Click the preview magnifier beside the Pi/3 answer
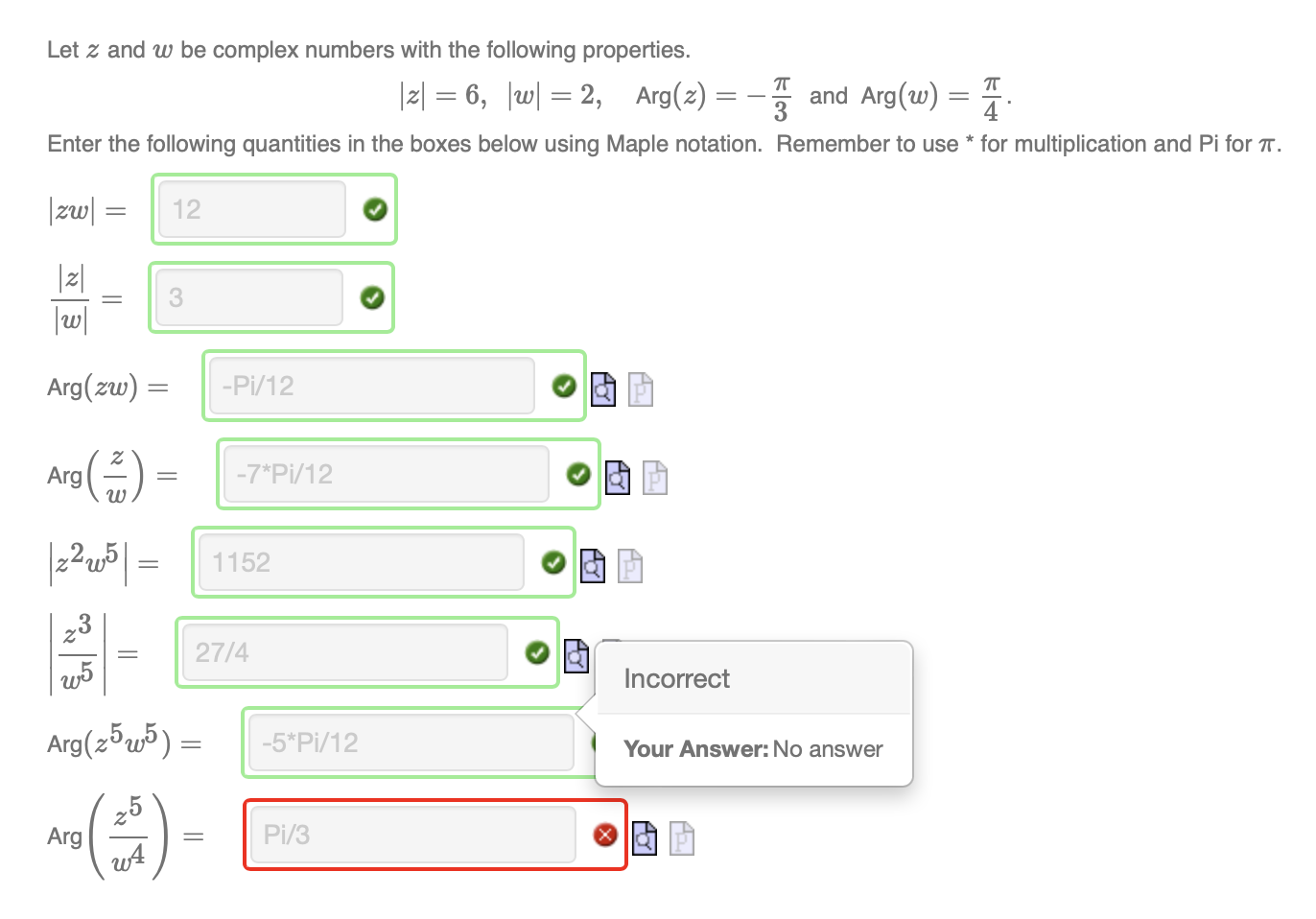Viewport: 1316px width, 919px height. [x=645, y=838]
